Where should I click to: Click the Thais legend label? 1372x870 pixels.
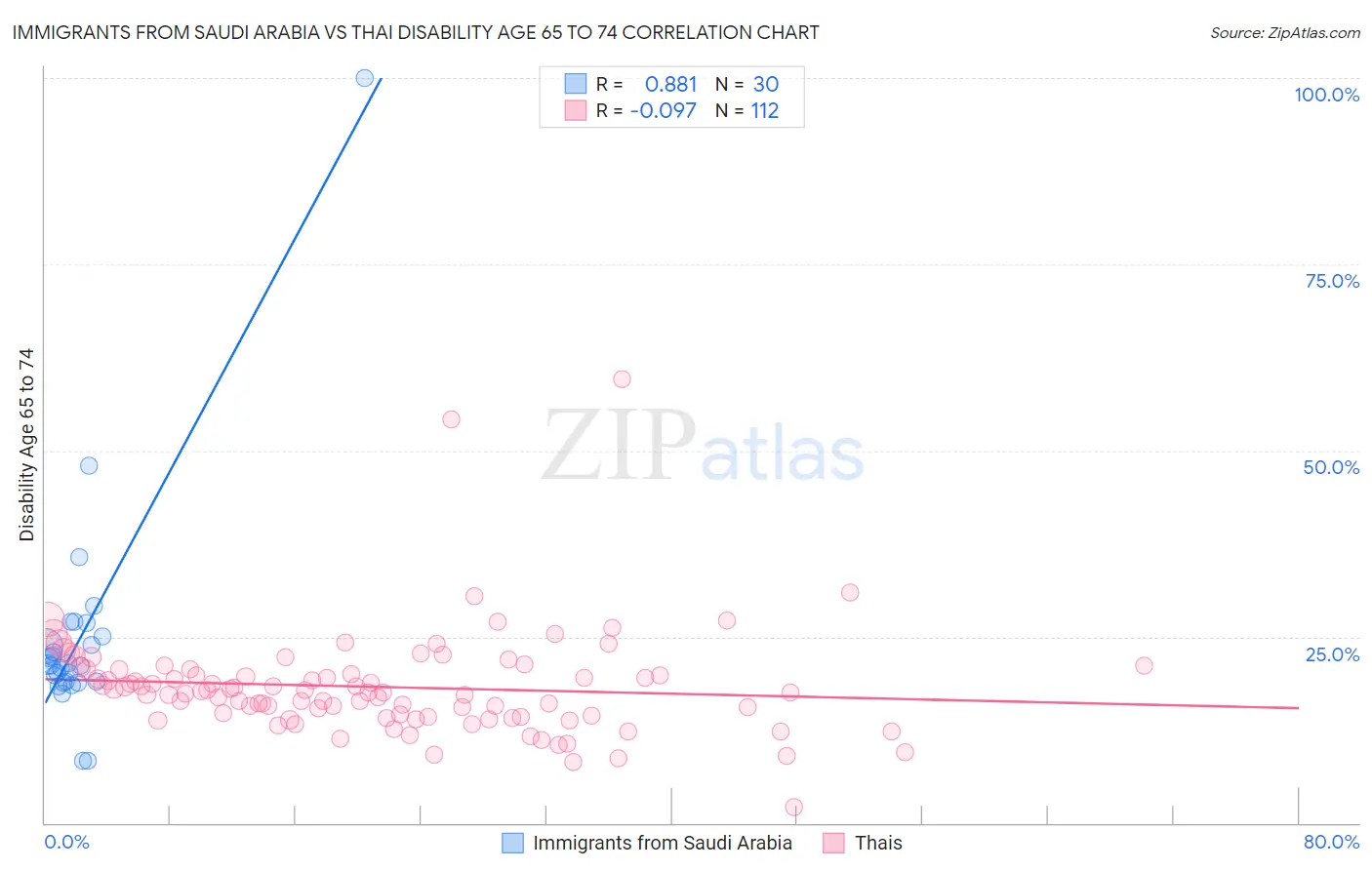click(x=878, y=843)
